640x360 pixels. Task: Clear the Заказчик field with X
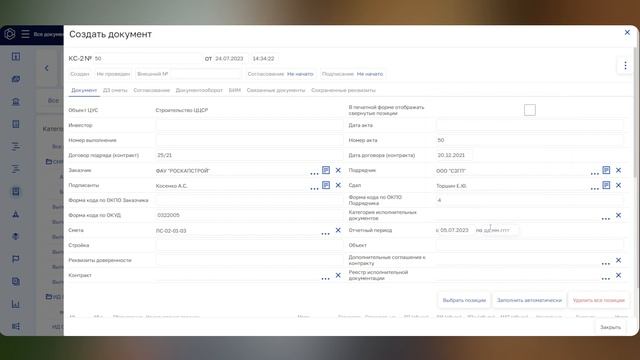[x=338, y=170]
